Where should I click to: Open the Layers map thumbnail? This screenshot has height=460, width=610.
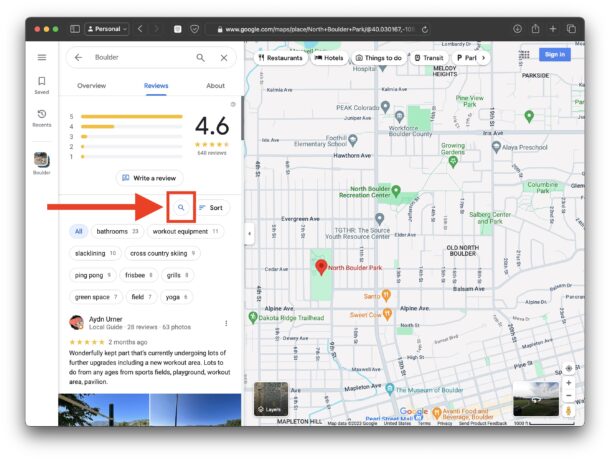[x=270, y=398]
